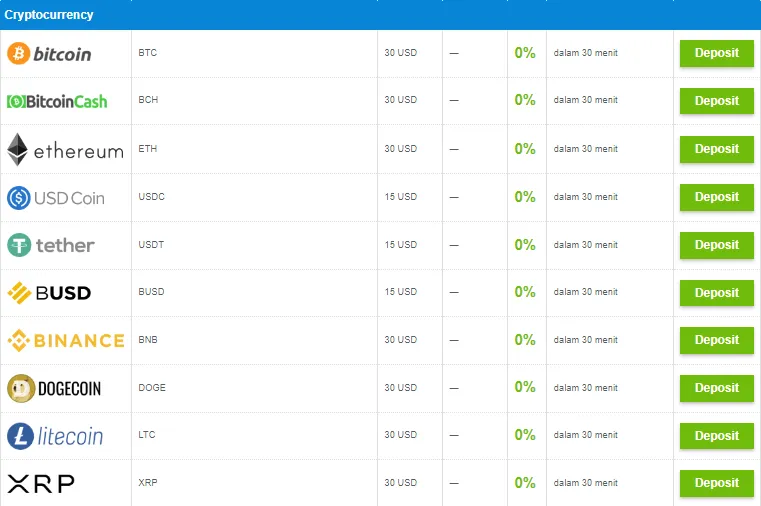Click 0% commission in BUSD row

(525, 292)
